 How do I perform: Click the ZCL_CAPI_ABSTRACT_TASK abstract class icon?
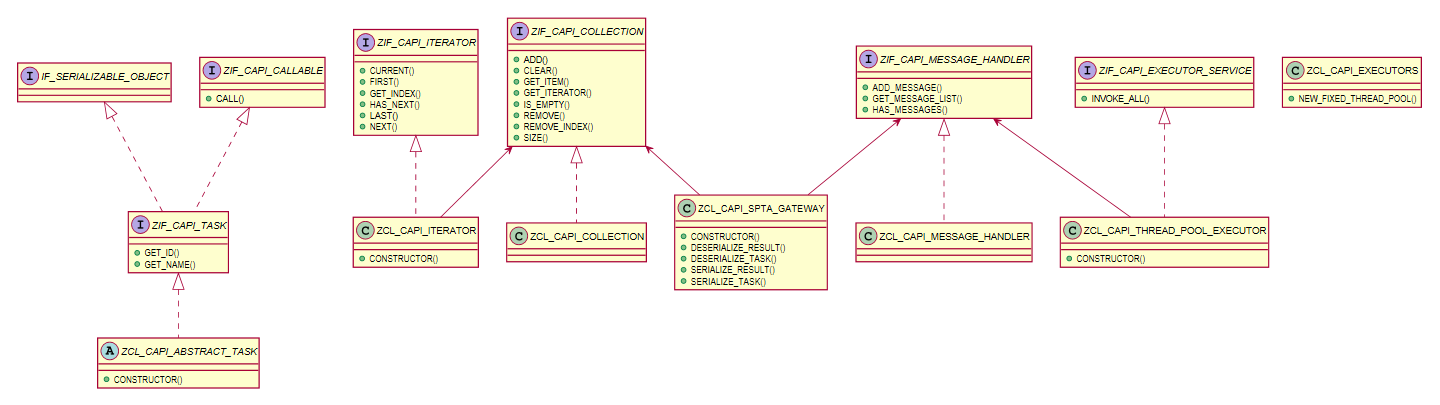pos(111,351)
